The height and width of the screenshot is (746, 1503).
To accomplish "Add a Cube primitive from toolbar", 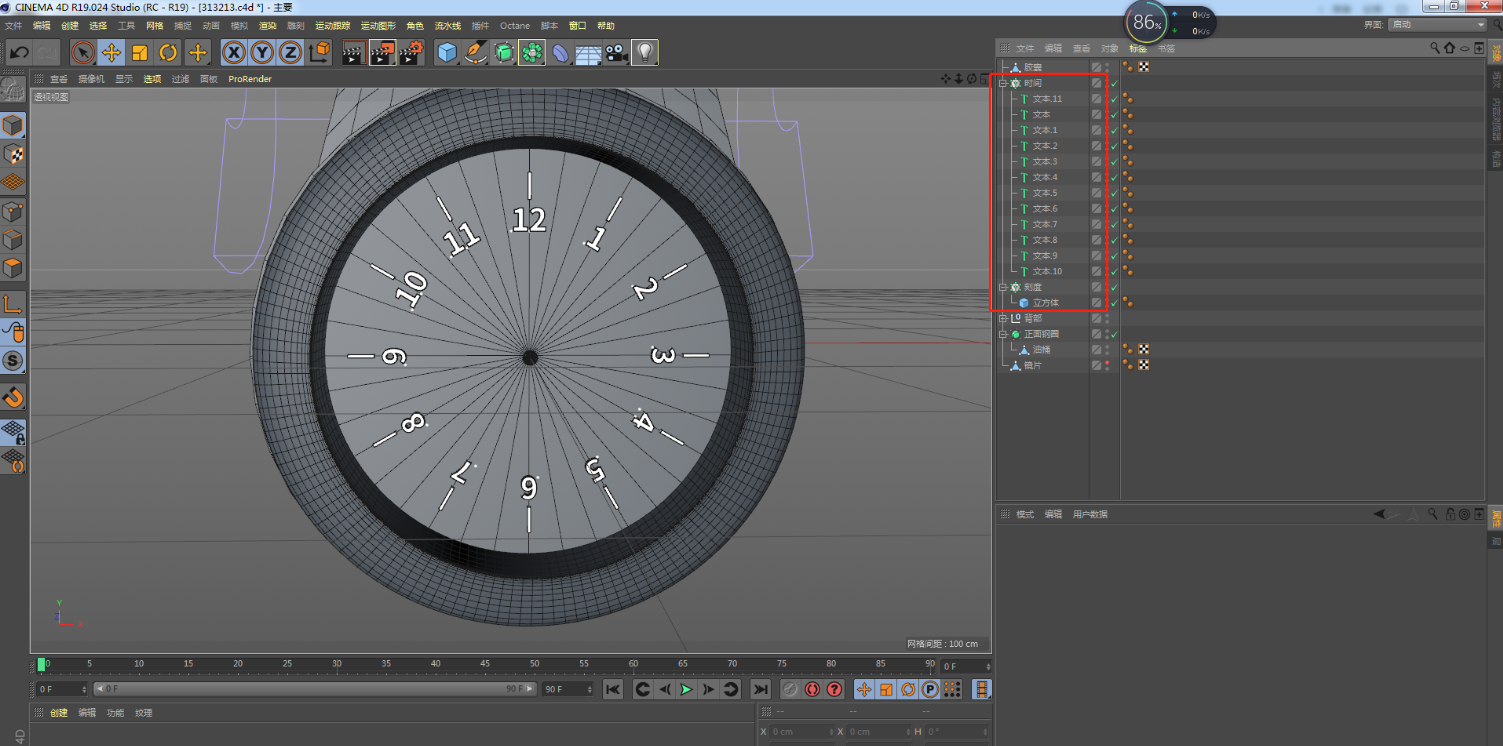I will 447,52.
